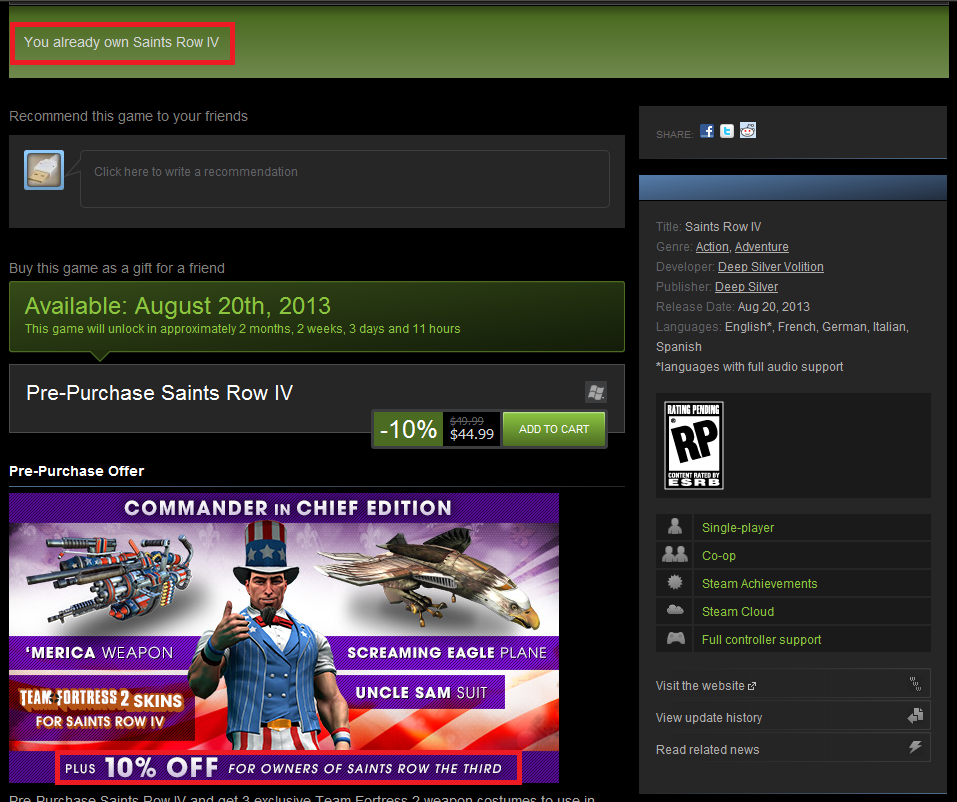Click the 'You already own Saints Row IV' notice
The width and height of the screenshot is (957, 802).
pos(121,42)
